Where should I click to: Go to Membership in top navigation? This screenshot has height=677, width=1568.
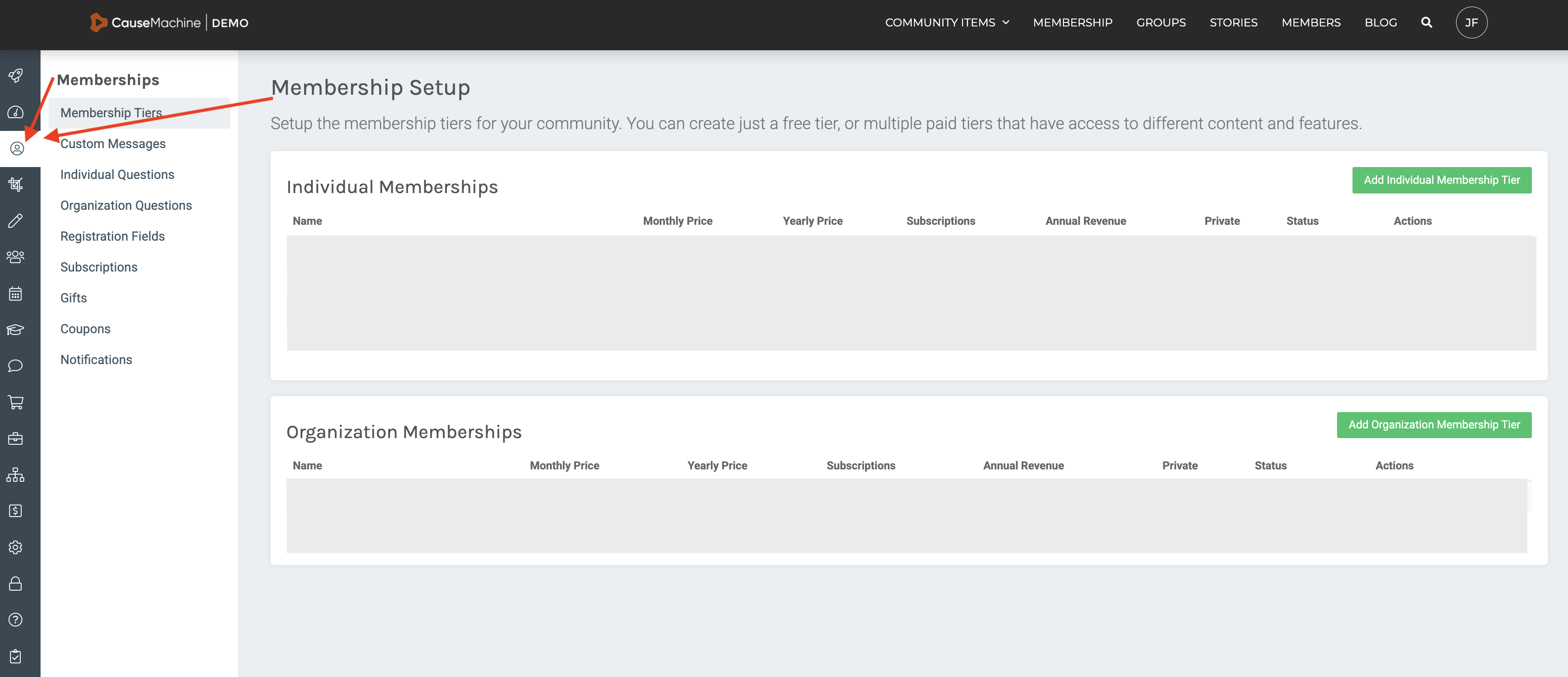(1072, 22)
